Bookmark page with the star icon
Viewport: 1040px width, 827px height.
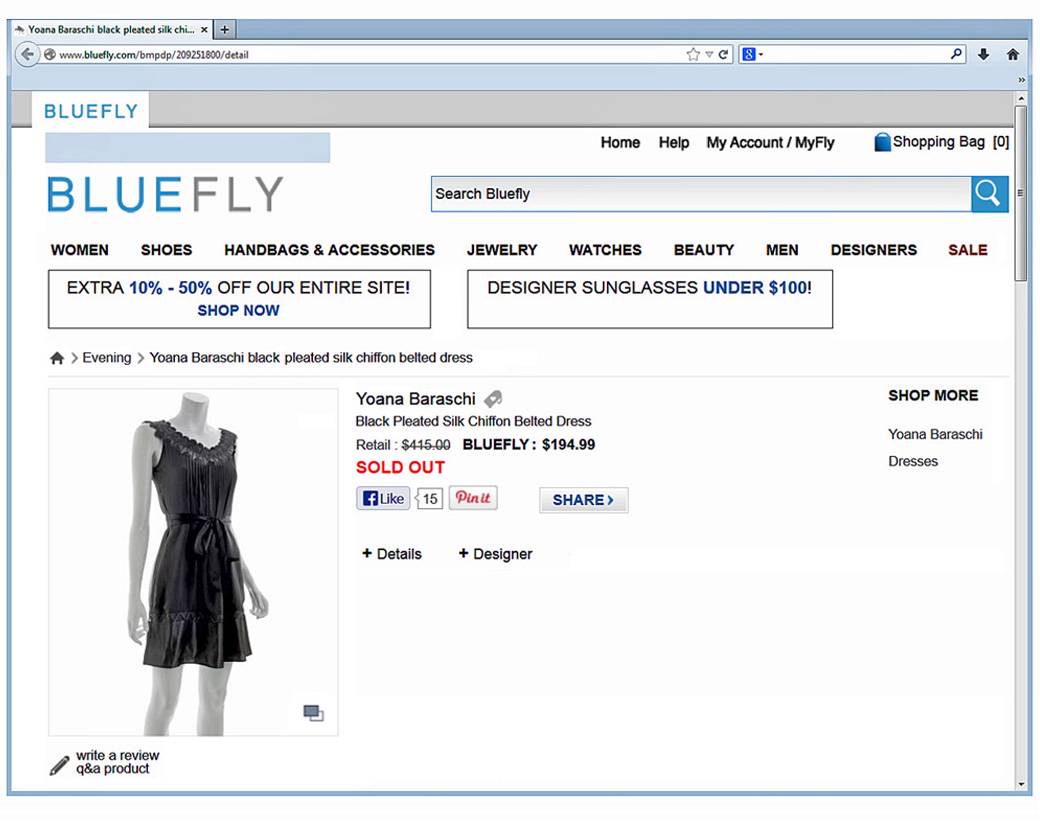tap(693, 54)
